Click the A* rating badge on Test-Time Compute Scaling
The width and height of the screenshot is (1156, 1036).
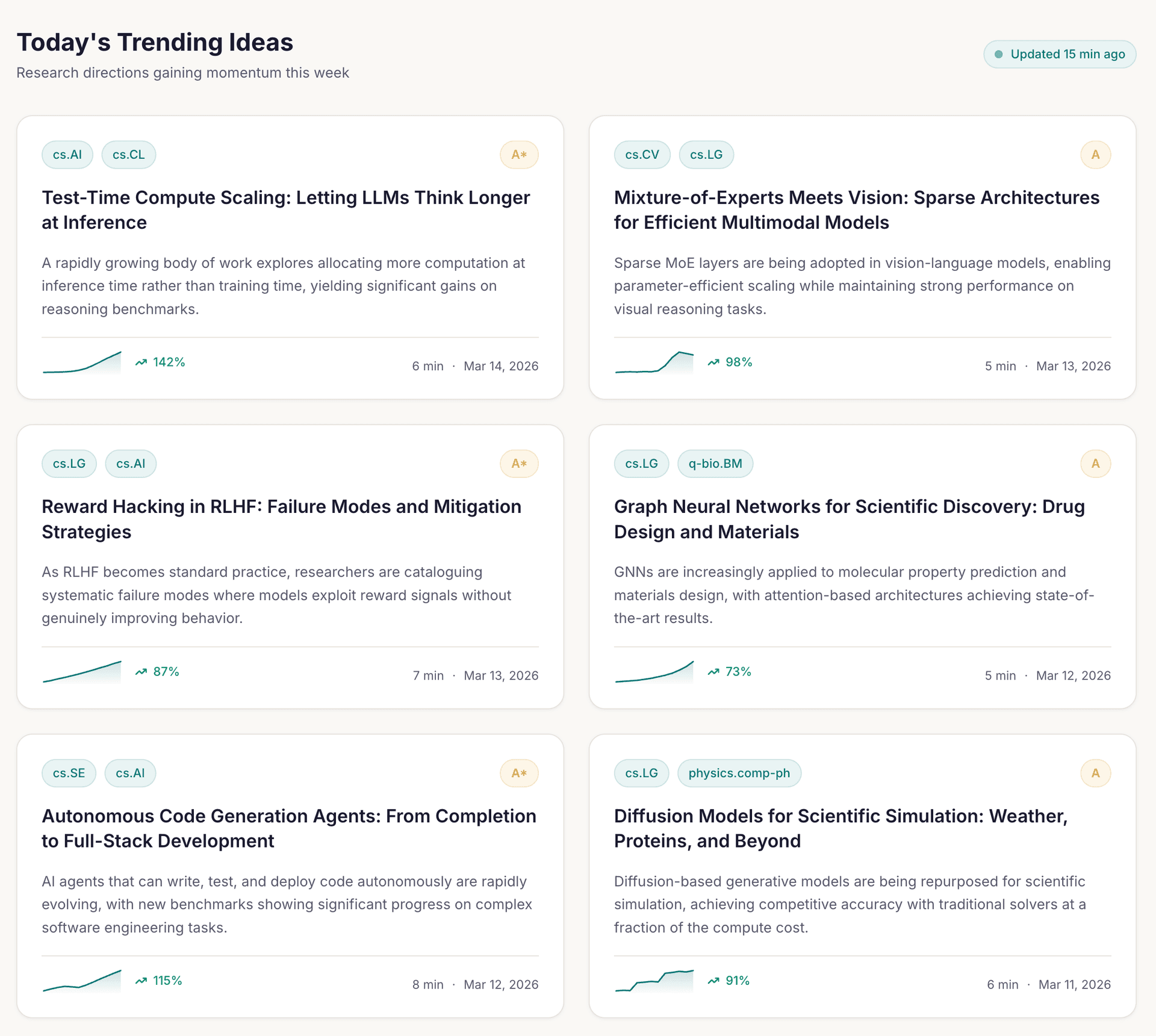click(x=518, y=155)
